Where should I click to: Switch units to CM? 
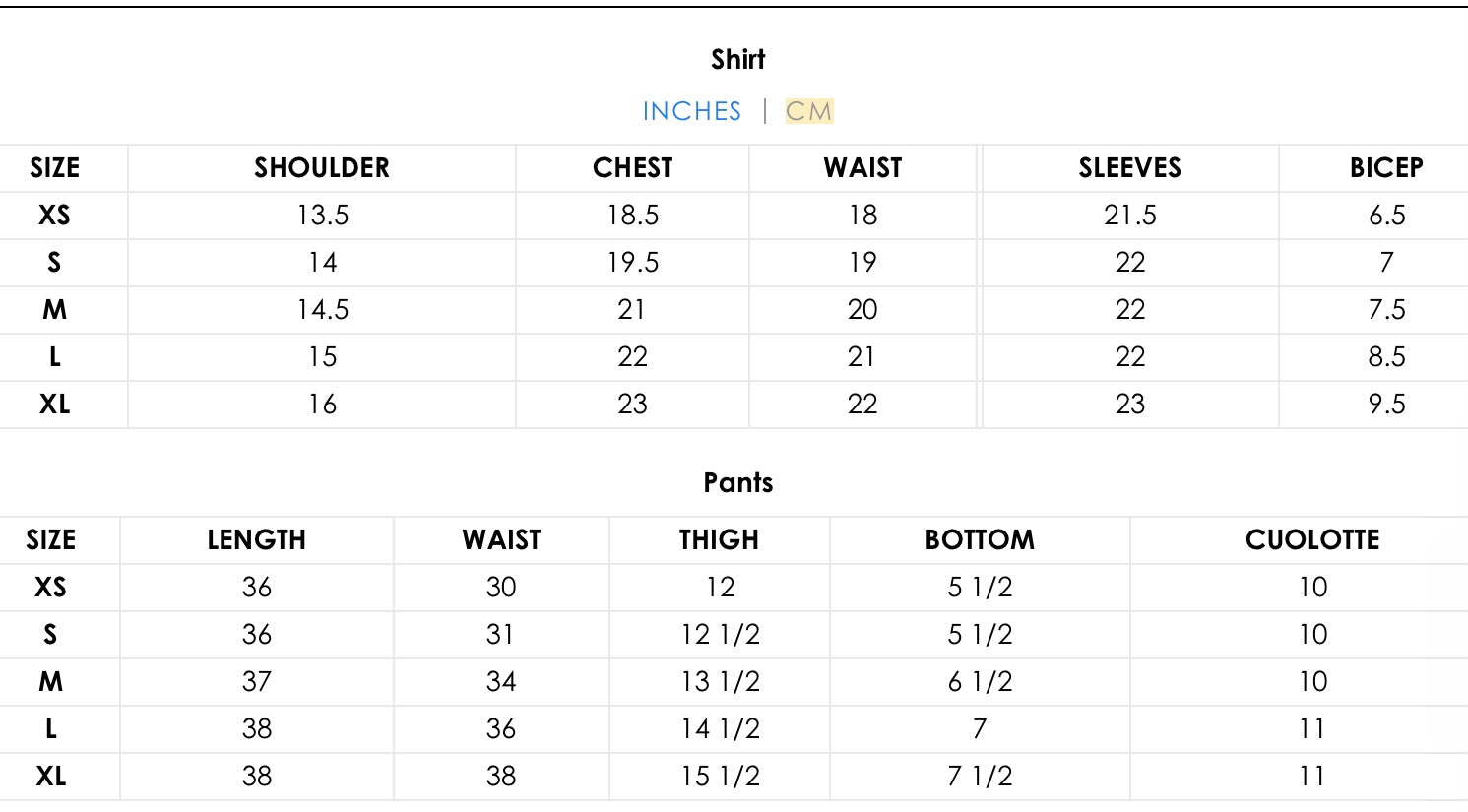pos(808,111)
